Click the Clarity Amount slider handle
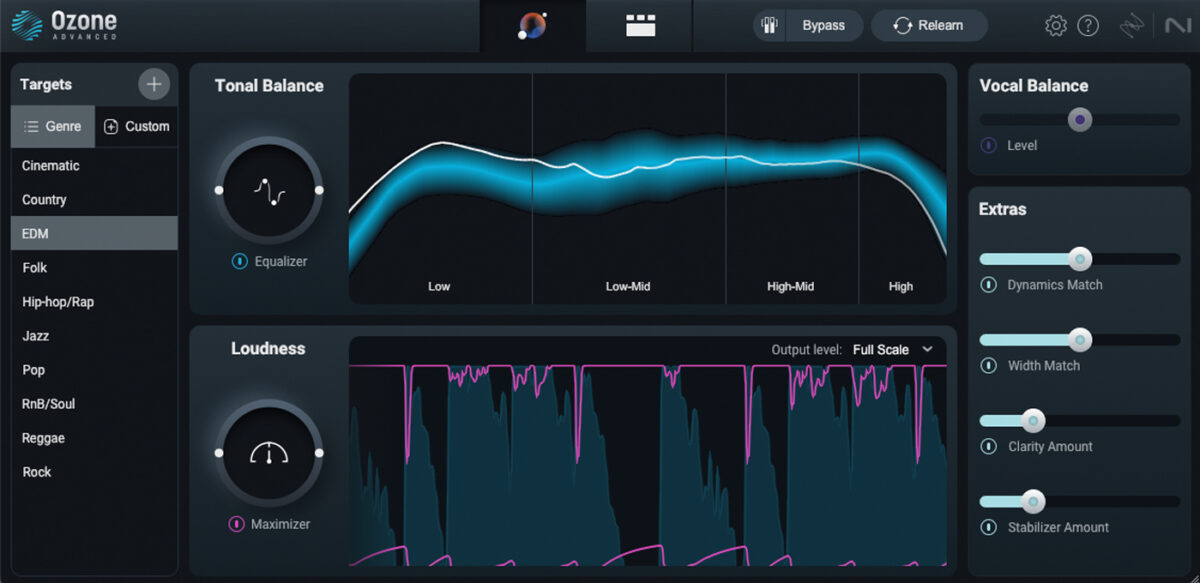The width and height of the screenshot is (1200, 583). [x=1033, y=421]
